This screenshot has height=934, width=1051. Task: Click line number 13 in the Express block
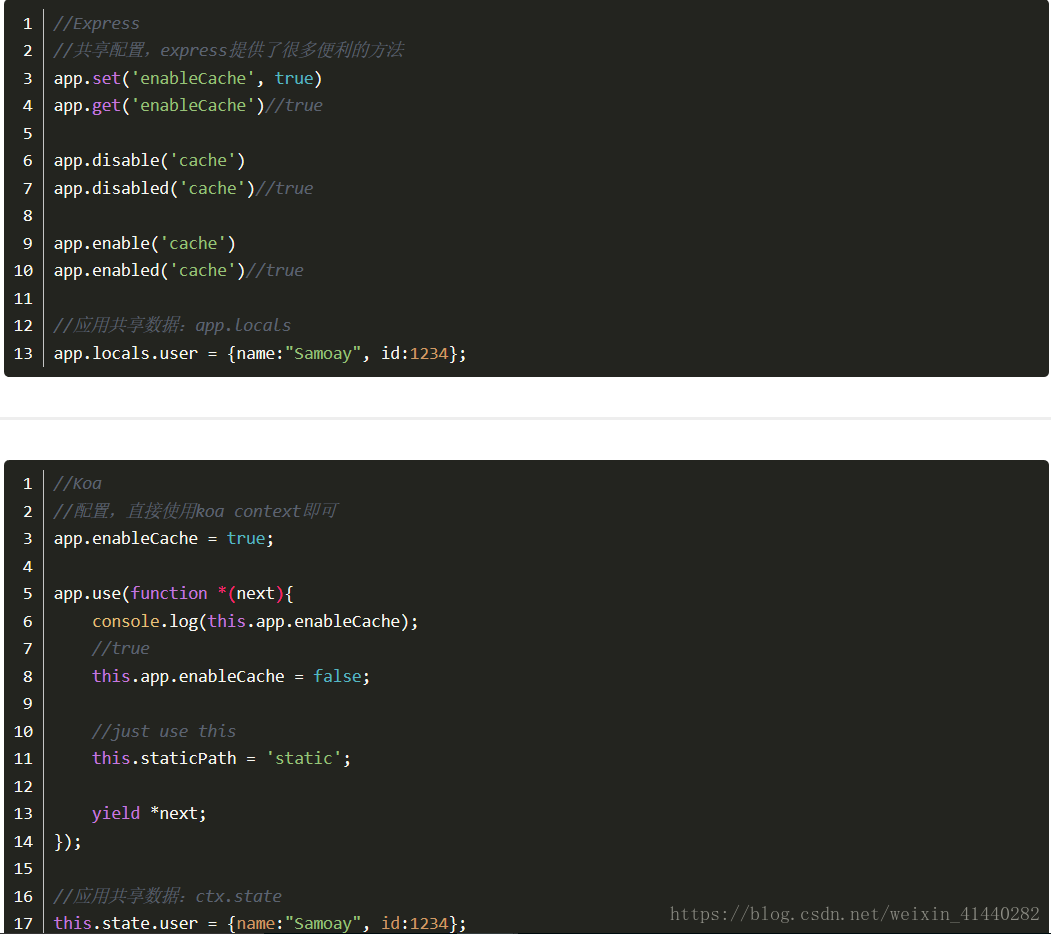23,353
